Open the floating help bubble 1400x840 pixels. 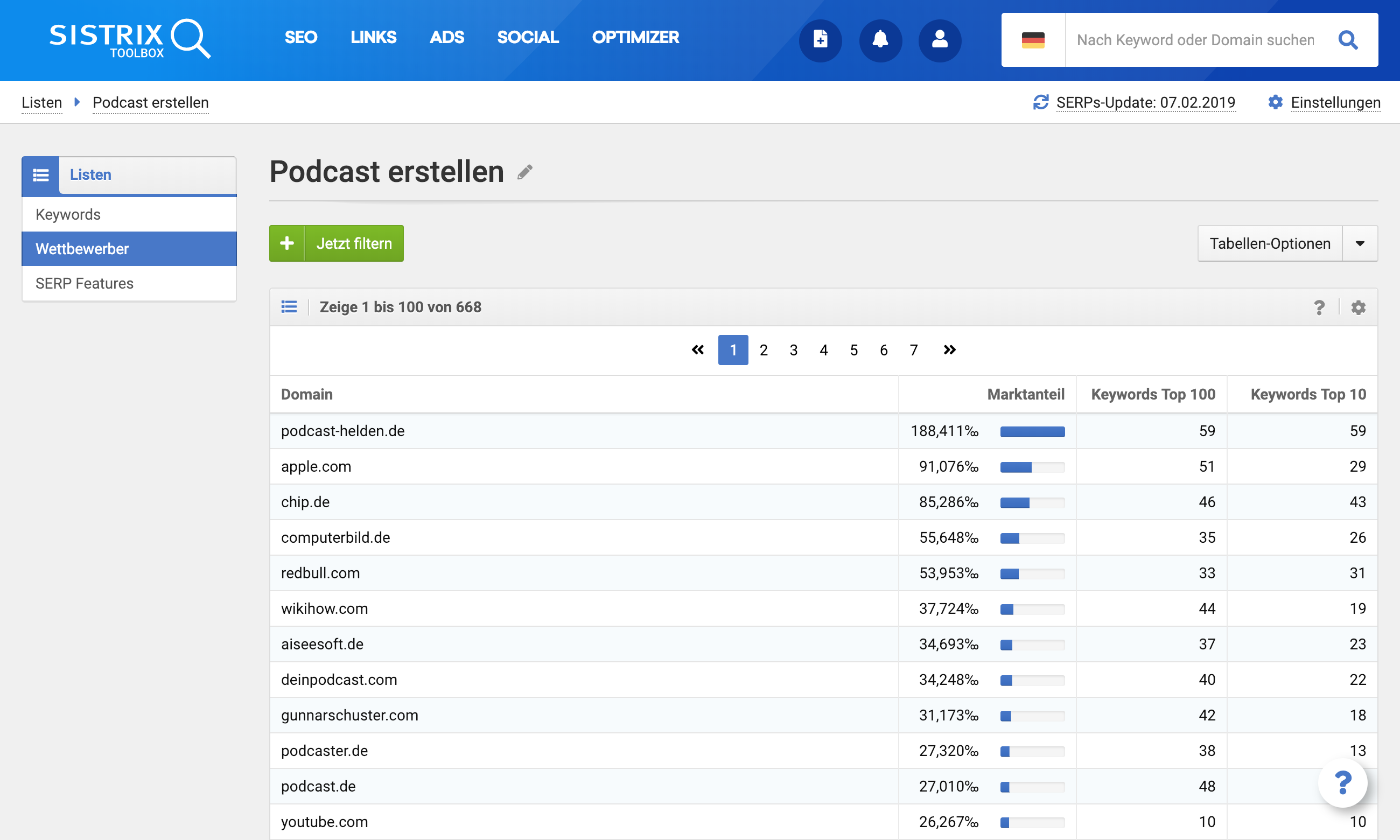(1342, 783)
